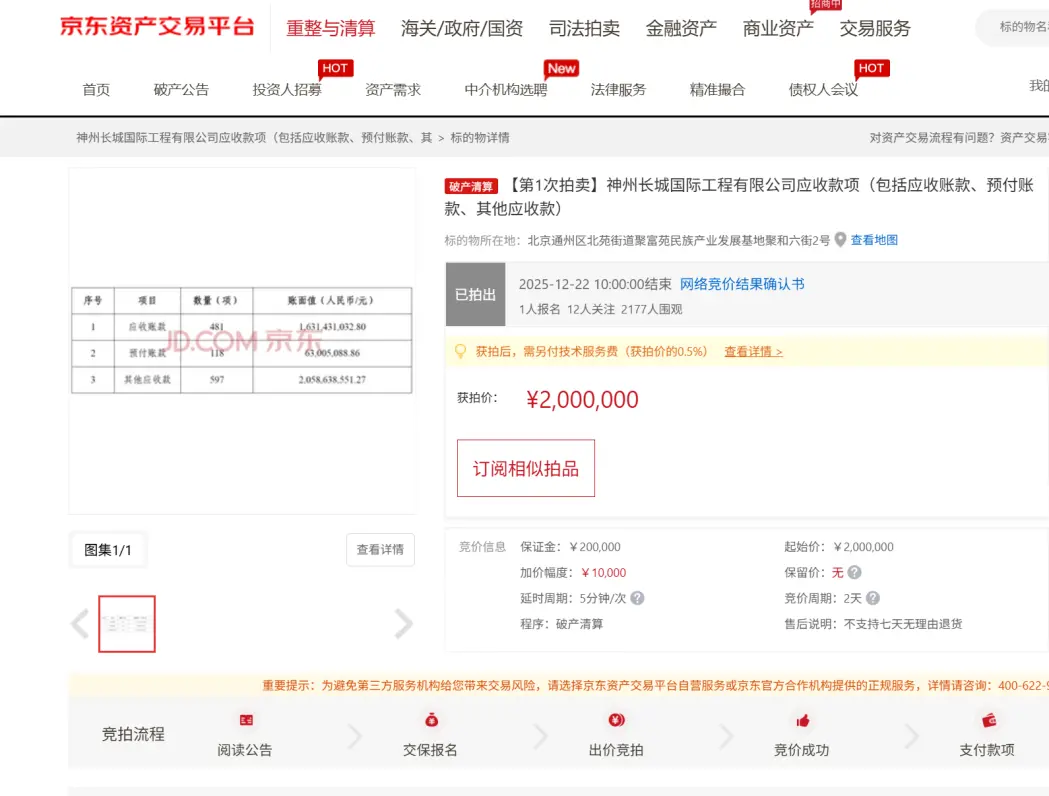The width and height of the screenshot is (1049, 796).
Task: Click help icon next to 延时周期
Action: tap(637, 599)
